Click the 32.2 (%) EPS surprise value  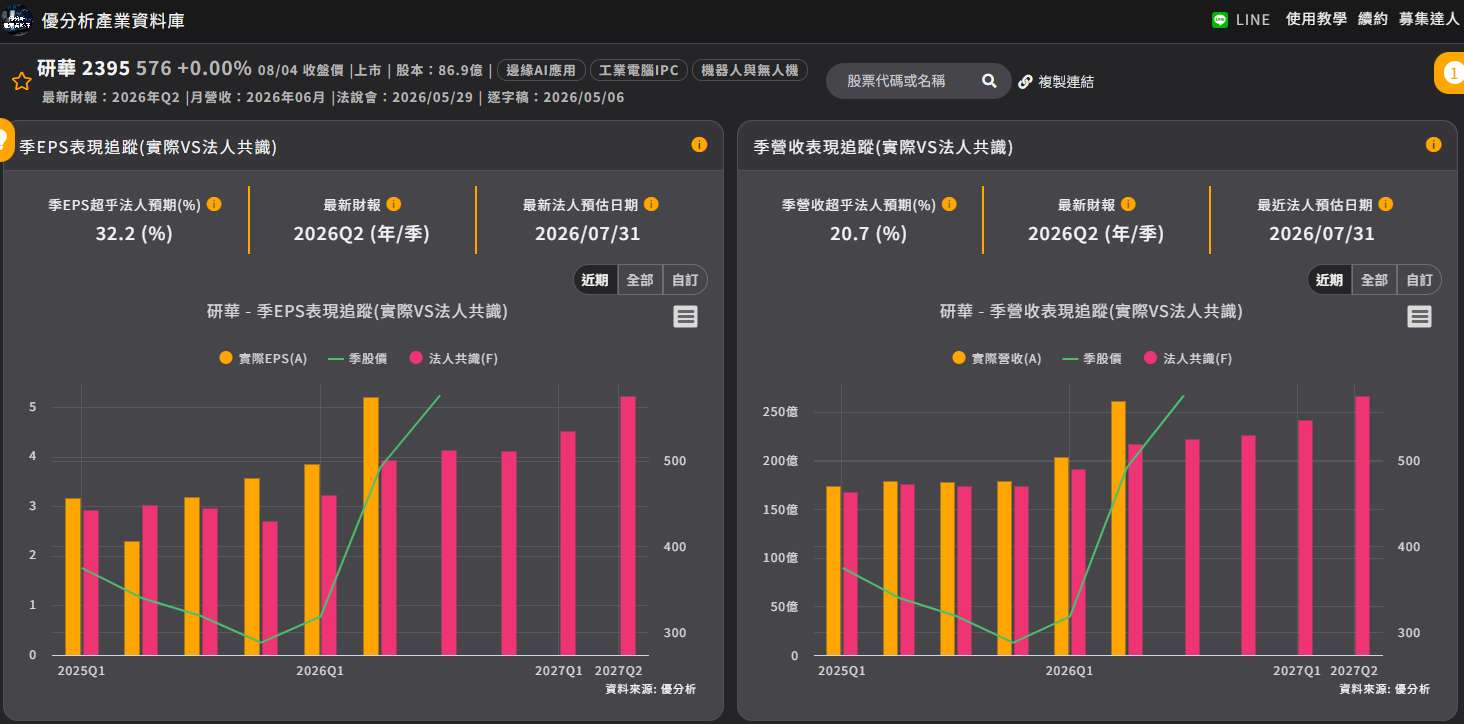pyautogui.click(x=134, y=234)
